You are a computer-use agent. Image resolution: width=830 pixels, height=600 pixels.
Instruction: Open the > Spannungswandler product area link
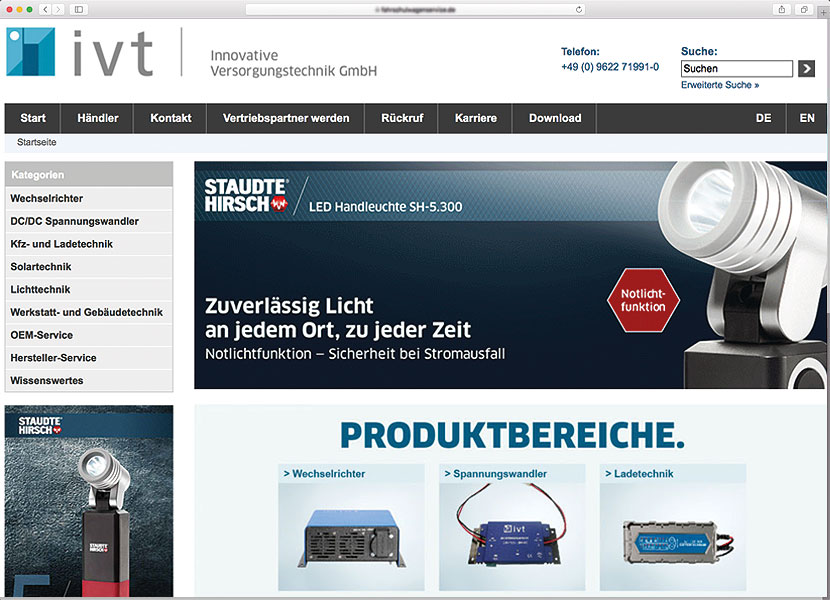pos(495,473)
